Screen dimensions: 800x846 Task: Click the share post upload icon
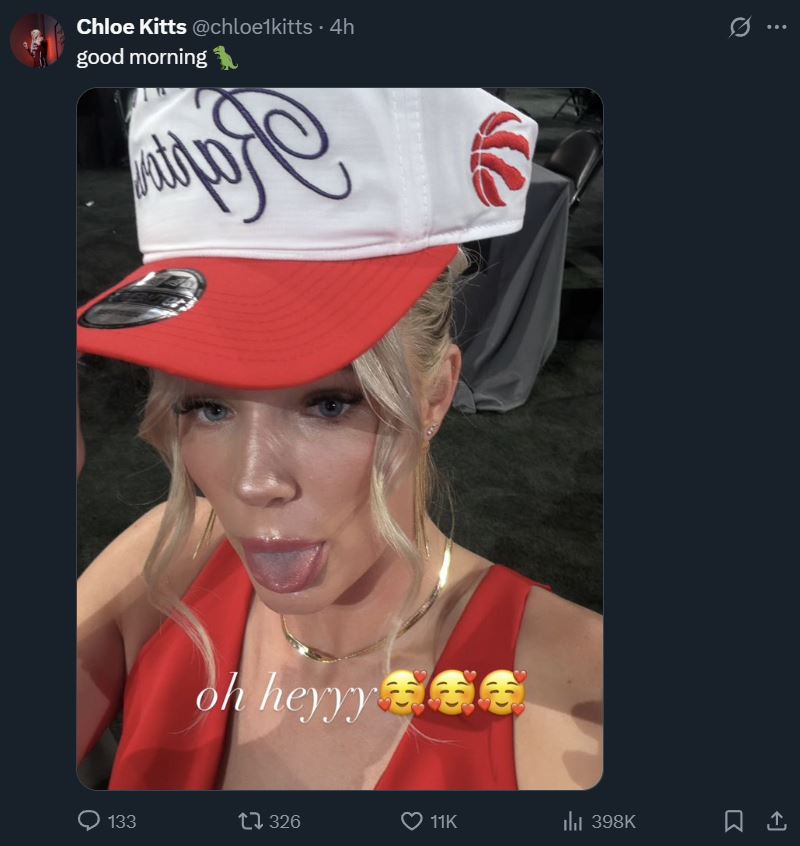click(x=776, y=821)
